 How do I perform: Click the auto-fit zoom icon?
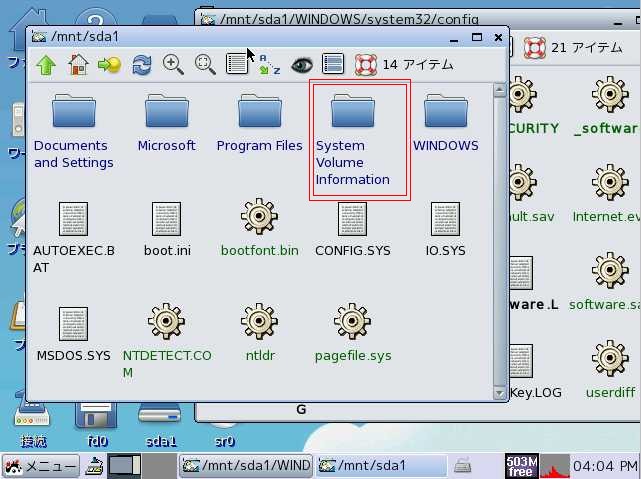point(205,64)
